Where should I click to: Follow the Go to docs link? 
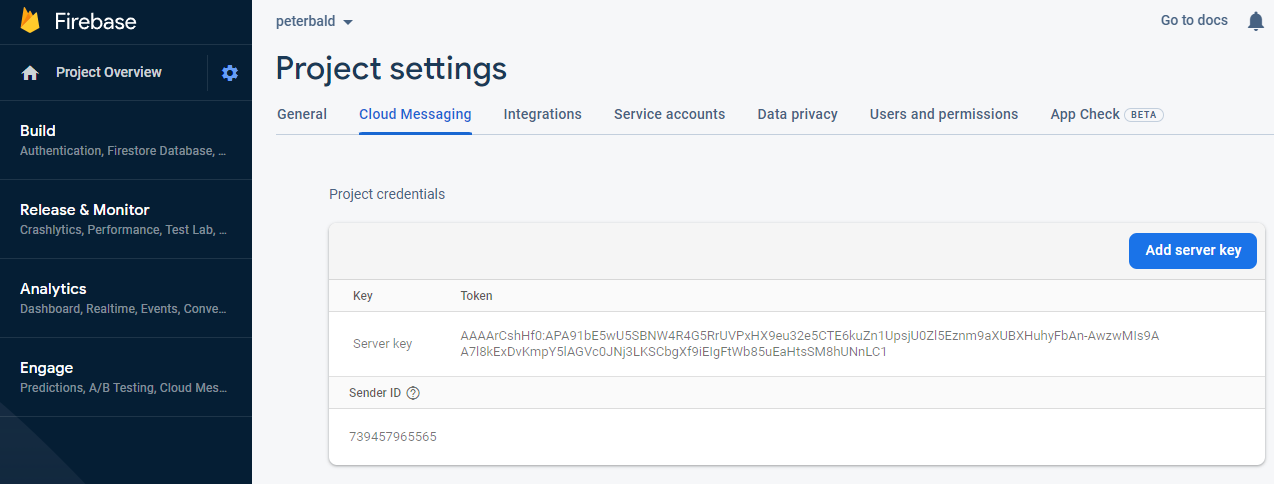click(x=1194, y=20)
